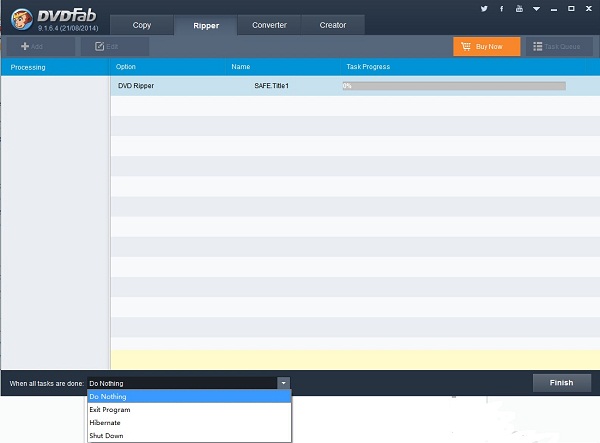
Task: Click the Edit button with pencil icon
Action: (115, 47)
